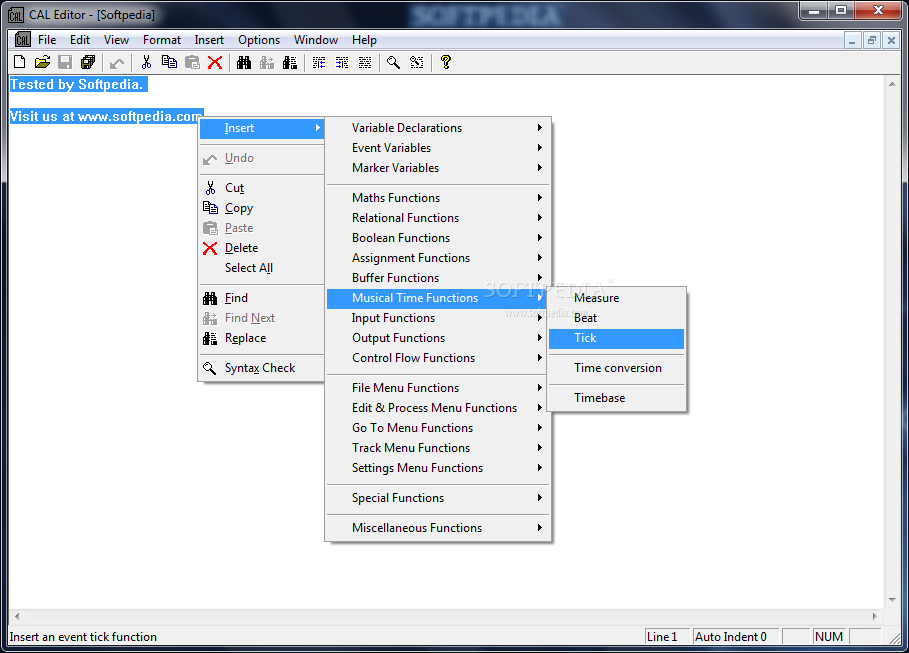The width and height of the screenshot is (909, 653).
Task: Expand Maths Functions submenu
Action: click(438, 198)
